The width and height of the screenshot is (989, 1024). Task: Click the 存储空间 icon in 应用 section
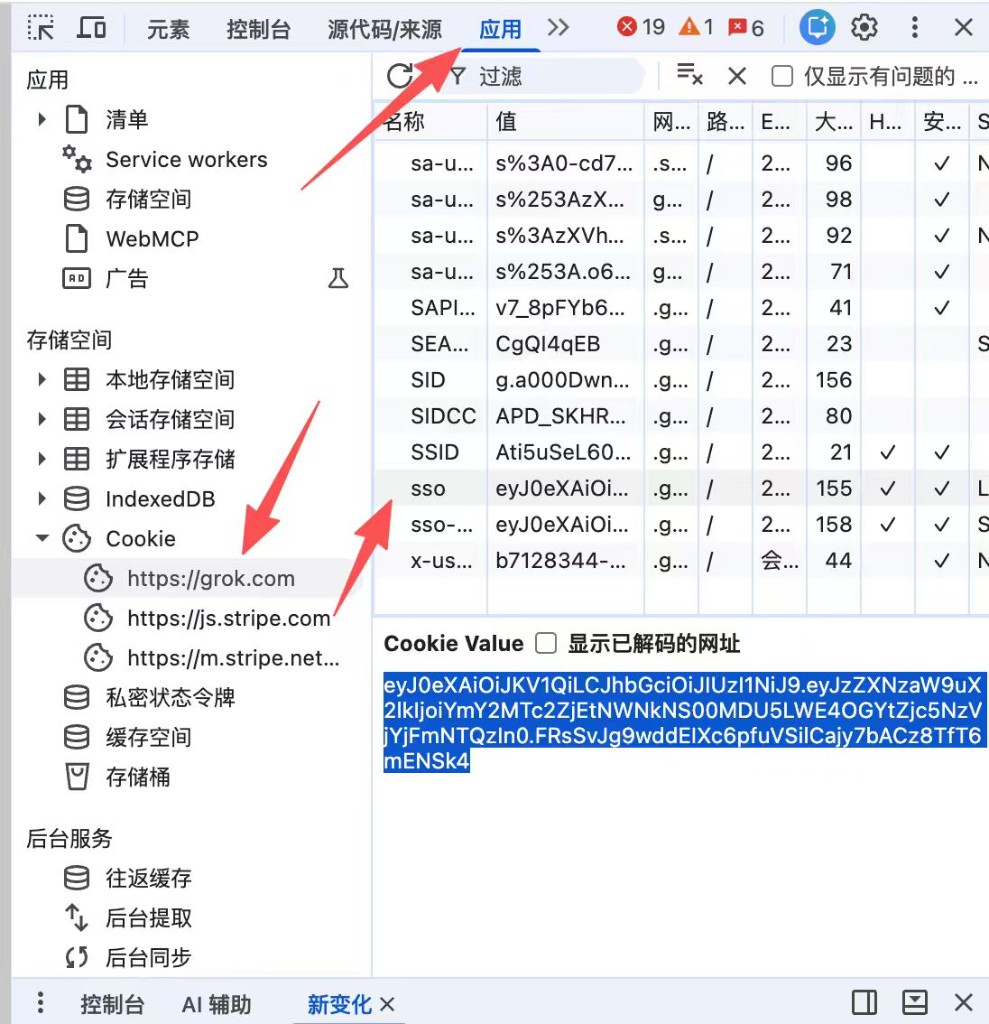76,199
